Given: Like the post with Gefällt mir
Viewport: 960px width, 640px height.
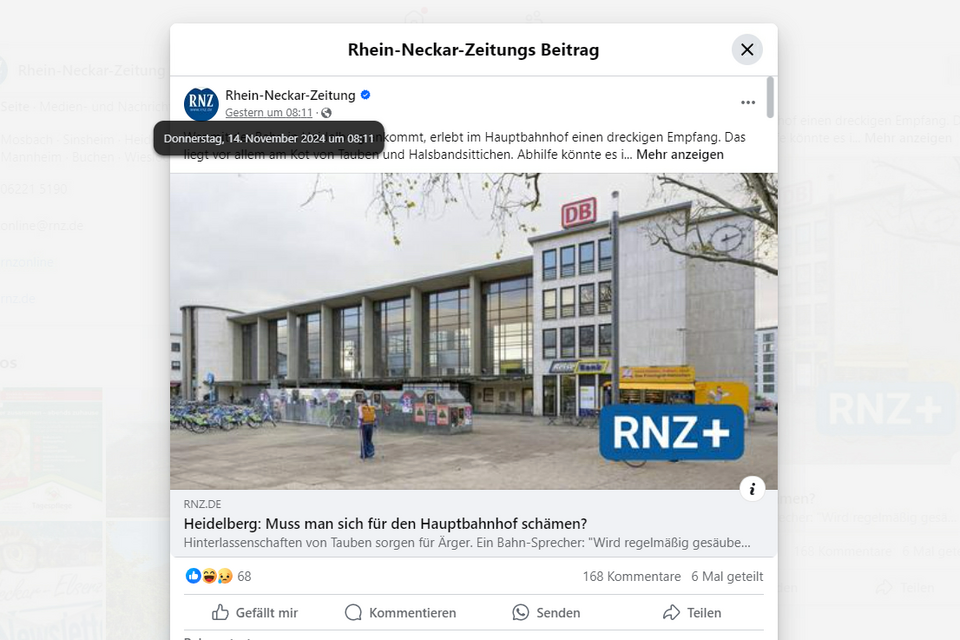Looking at the screenshot, I should point(255,612).
